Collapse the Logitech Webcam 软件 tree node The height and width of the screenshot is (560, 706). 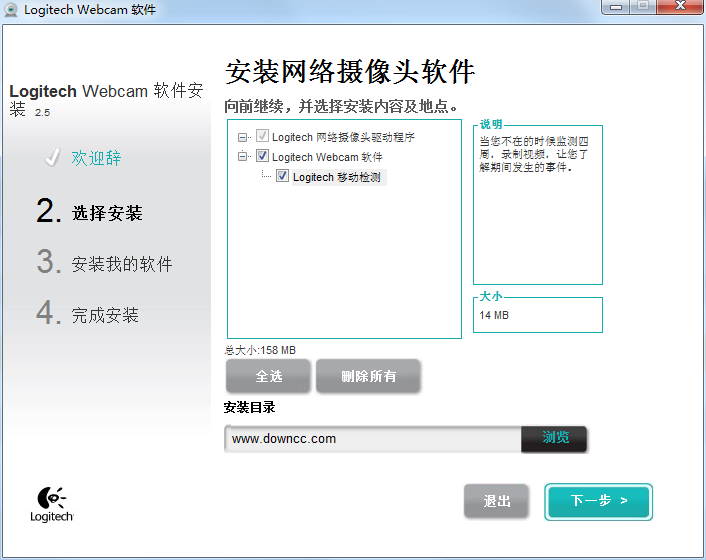[243, 157]
